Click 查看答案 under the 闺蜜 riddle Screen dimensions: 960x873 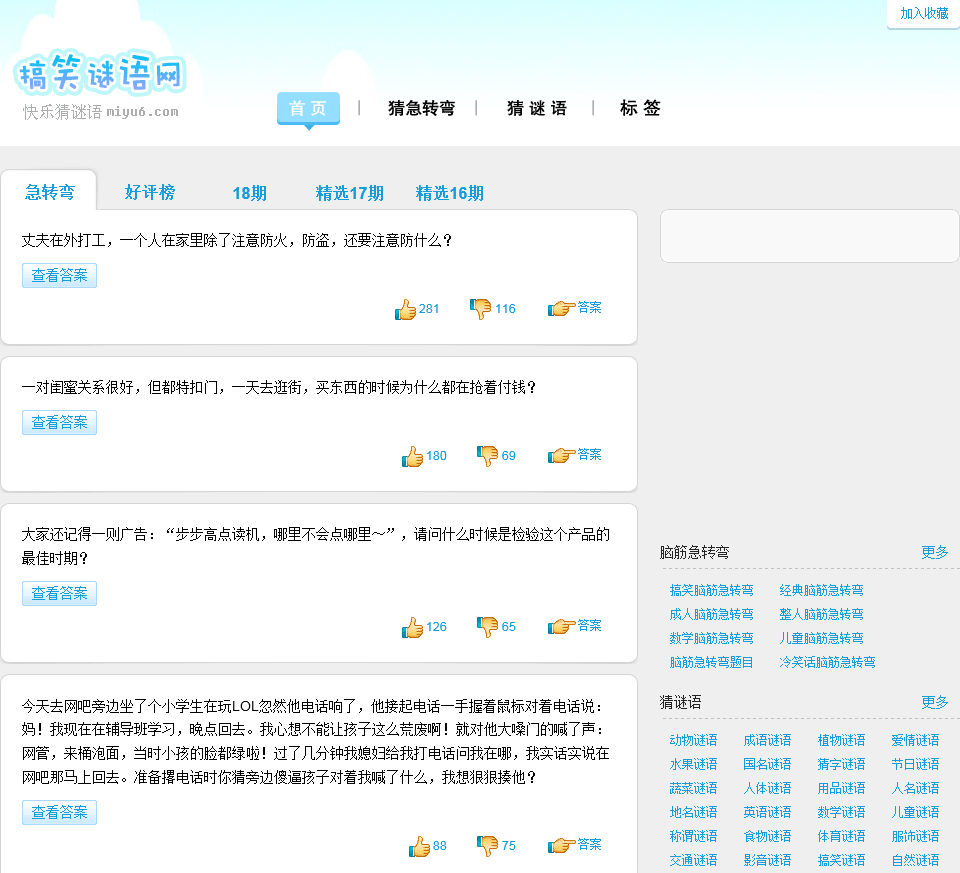point(59,422)
